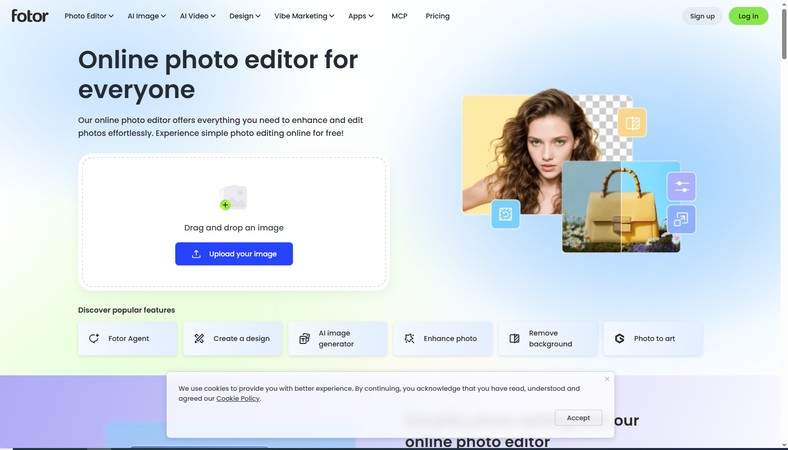Expand the AI Image menu
Image resolution: width=788 pixels, height=450 pixels.
146,16
